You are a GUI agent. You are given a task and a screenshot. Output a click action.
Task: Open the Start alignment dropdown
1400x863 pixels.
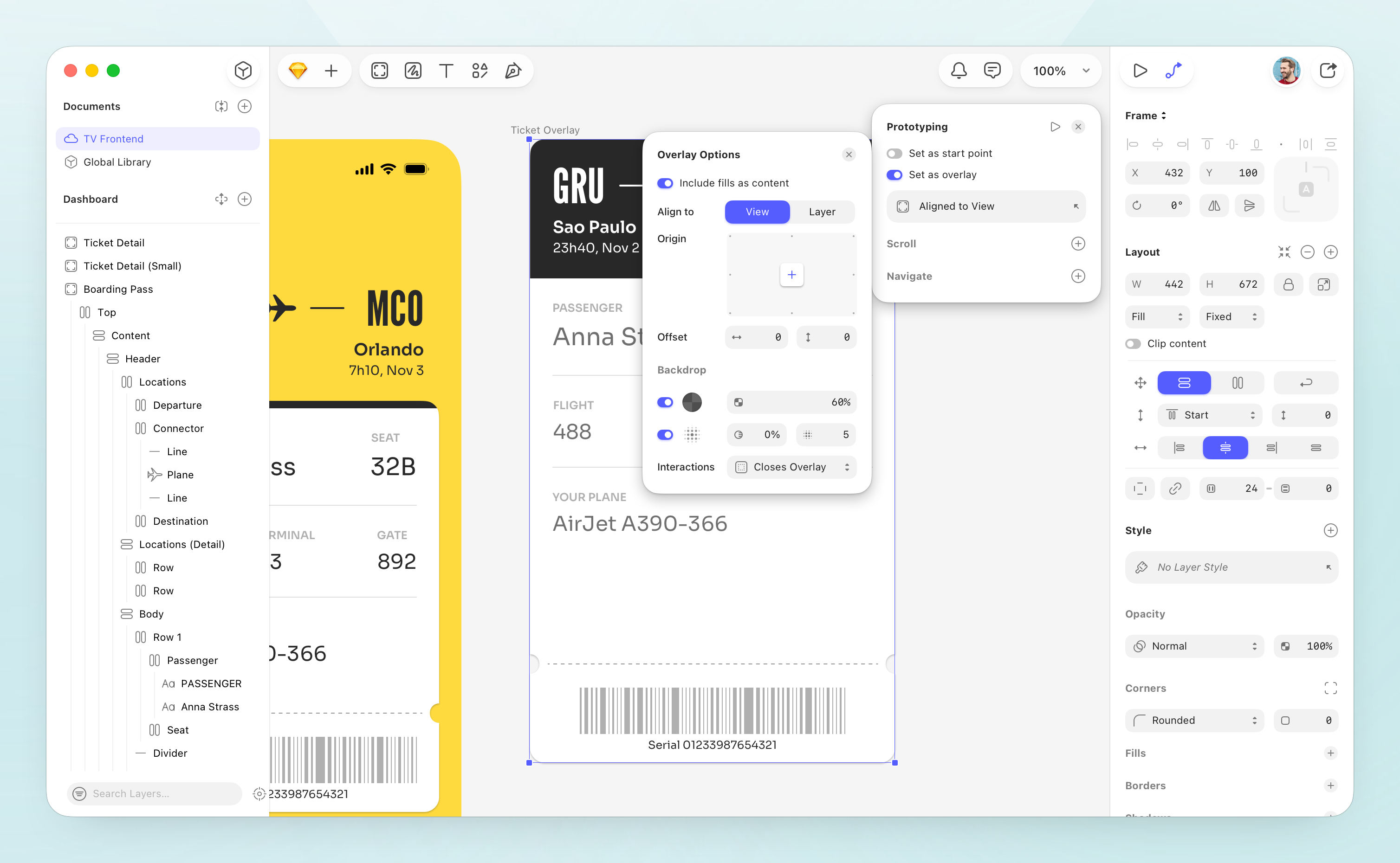1211,415
